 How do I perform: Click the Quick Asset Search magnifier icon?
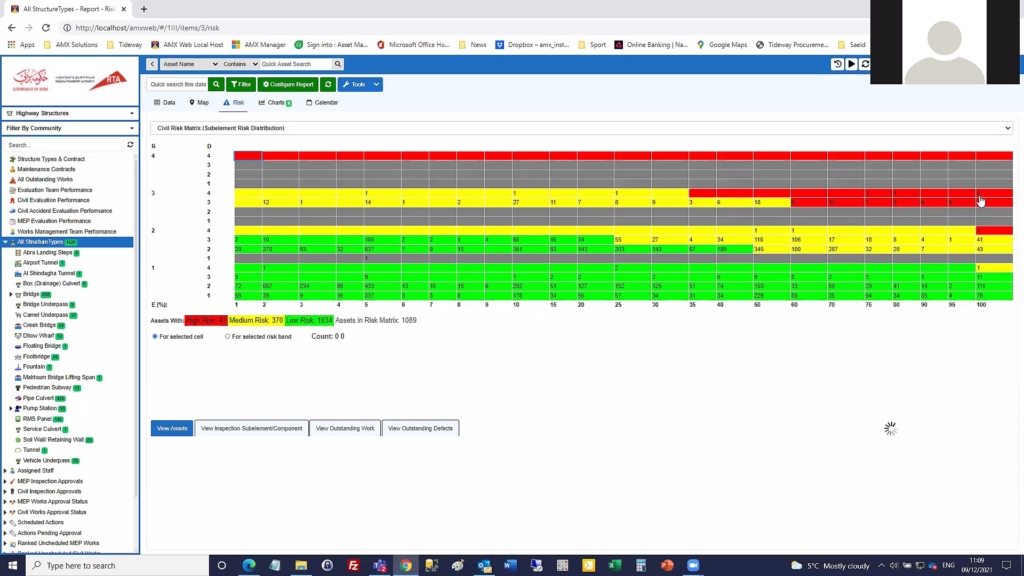pyautogui.click(x=338, y=64)
